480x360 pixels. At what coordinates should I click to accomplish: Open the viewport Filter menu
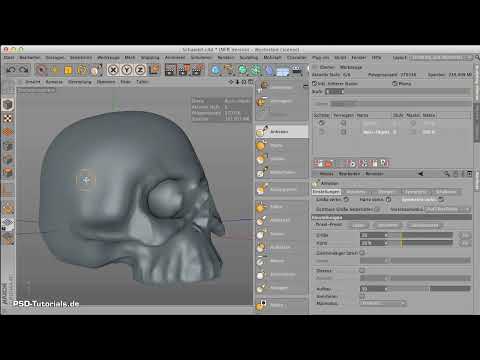pyautogui.click(x=125, y=82)
